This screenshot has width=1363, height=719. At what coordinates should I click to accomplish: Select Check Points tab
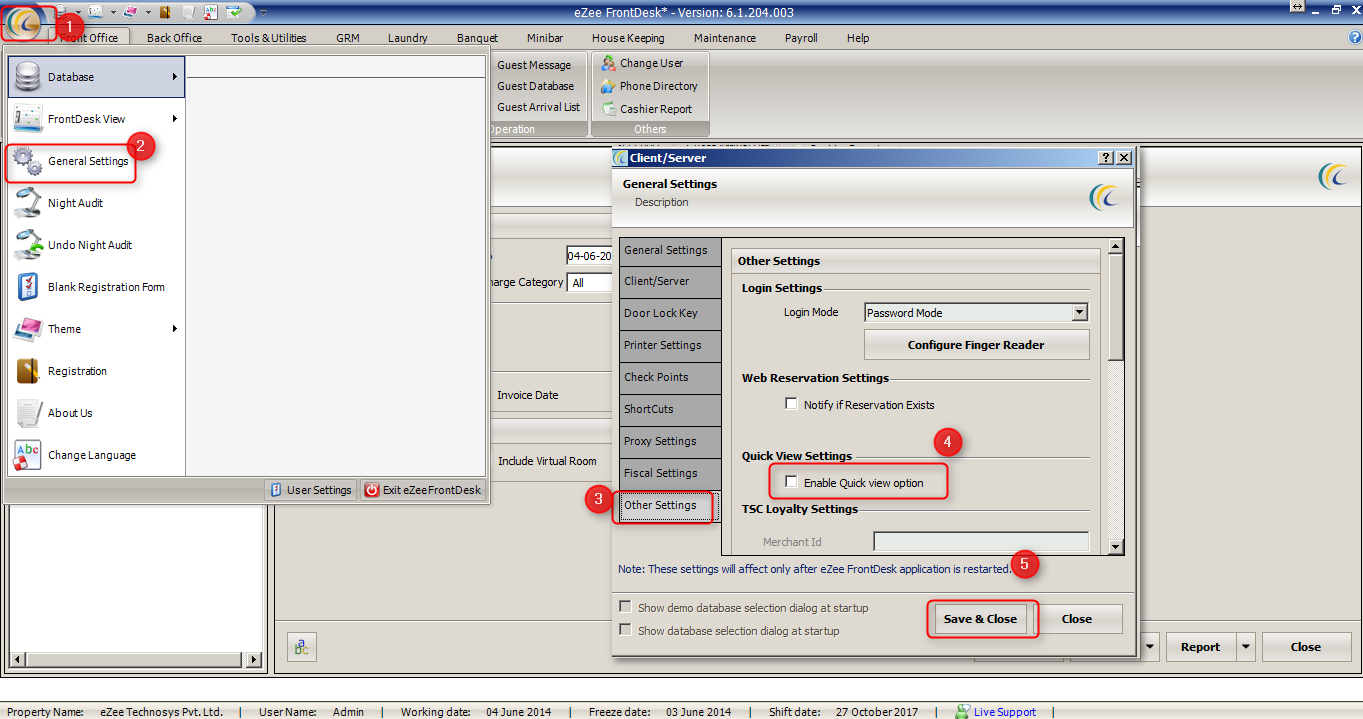(x=669, y=378)
